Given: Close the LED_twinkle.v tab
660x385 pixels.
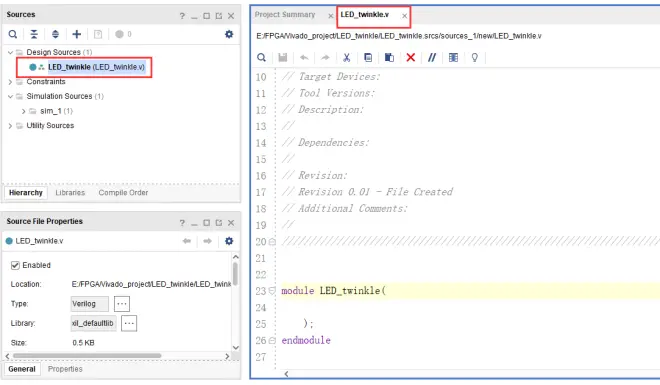Looking at the screenshot, I should coord(404,16).
